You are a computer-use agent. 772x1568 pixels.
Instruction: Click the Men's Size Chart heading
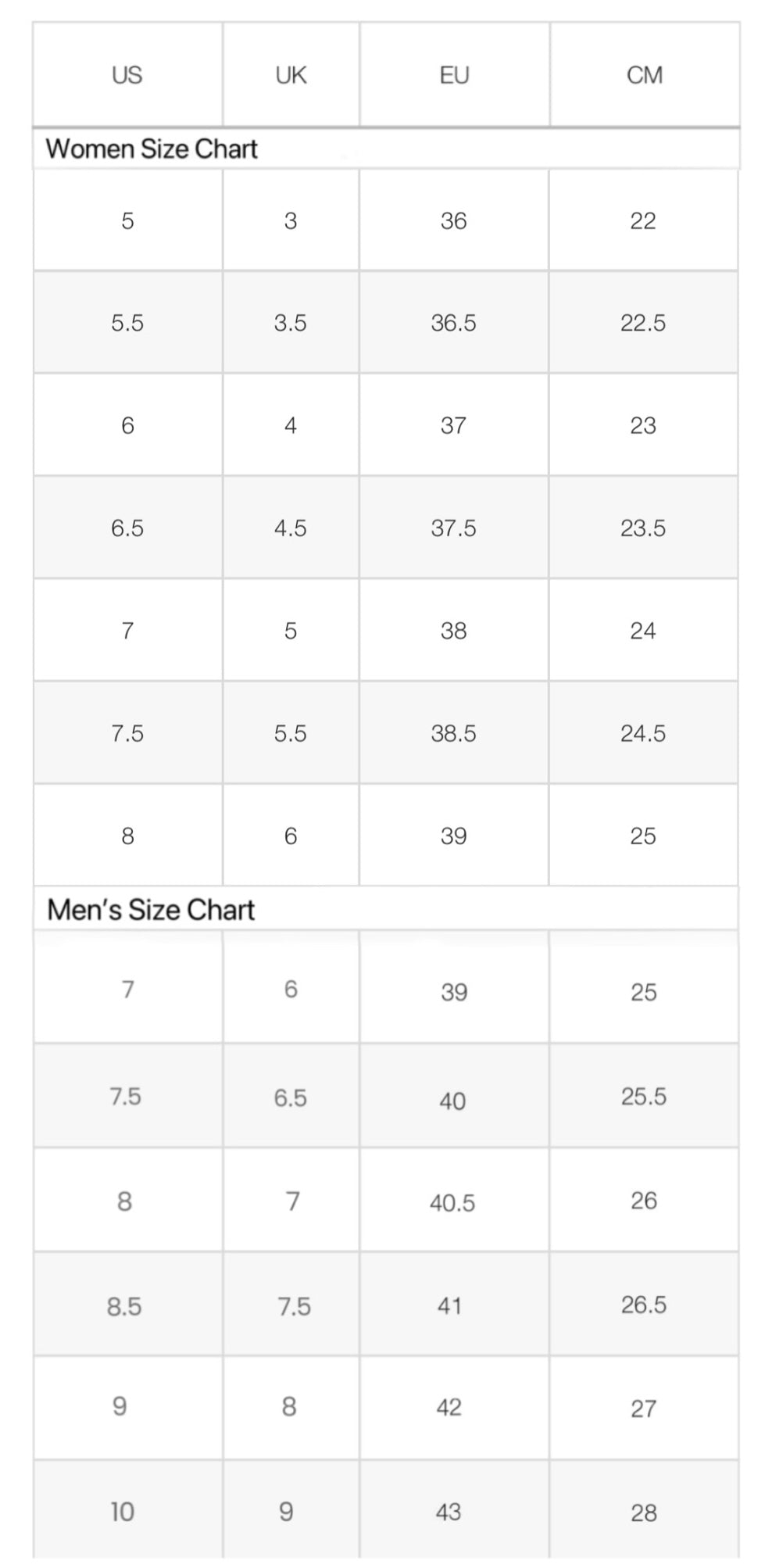(x=151, y=910)
